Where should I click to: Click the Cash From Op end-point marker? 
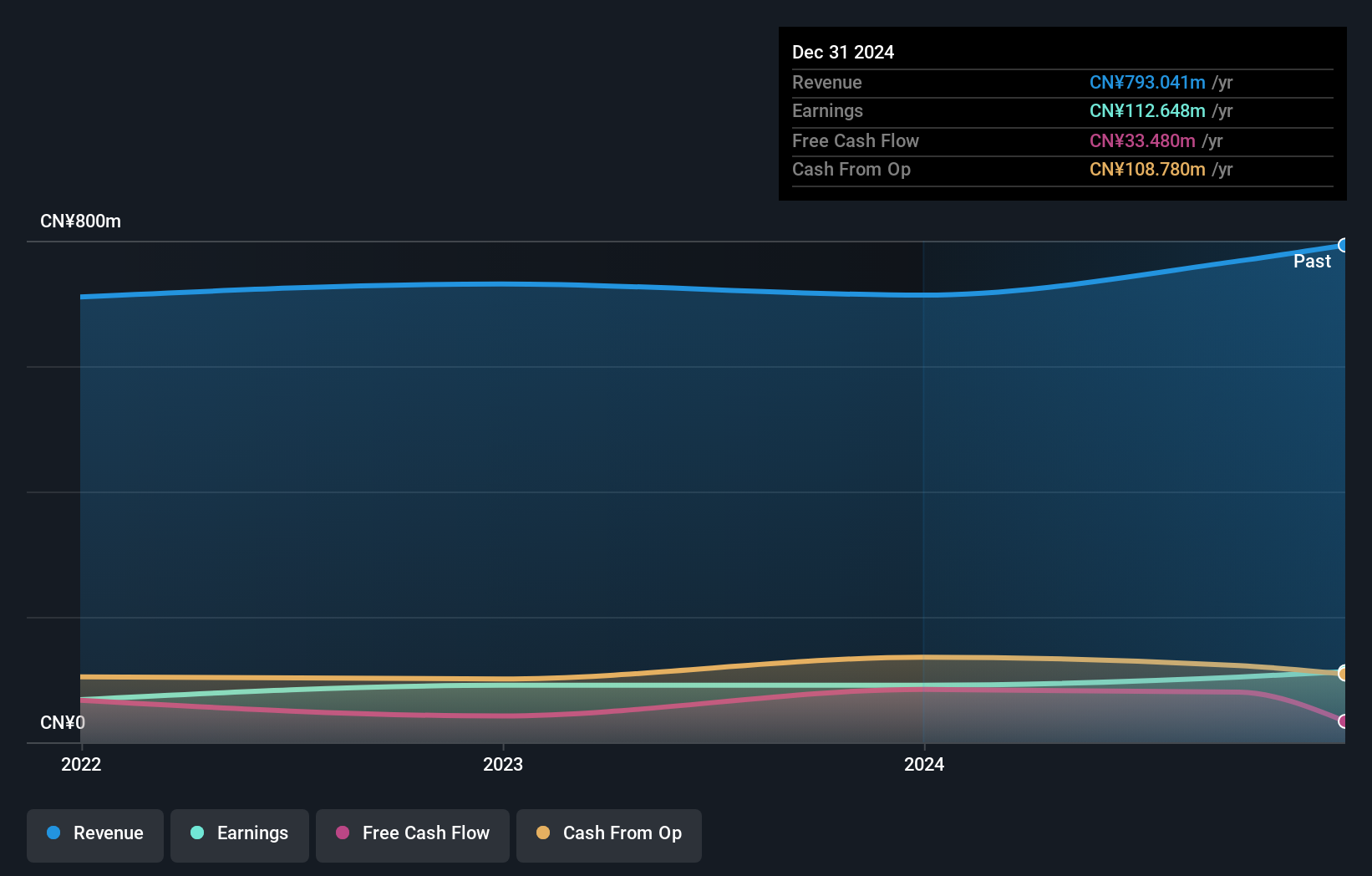tap(1343, 673)
